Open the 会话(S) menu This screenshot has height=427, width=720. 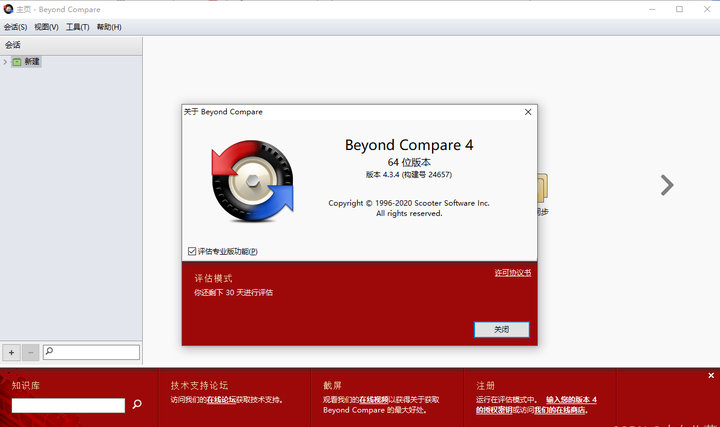(x=16, y=27)
